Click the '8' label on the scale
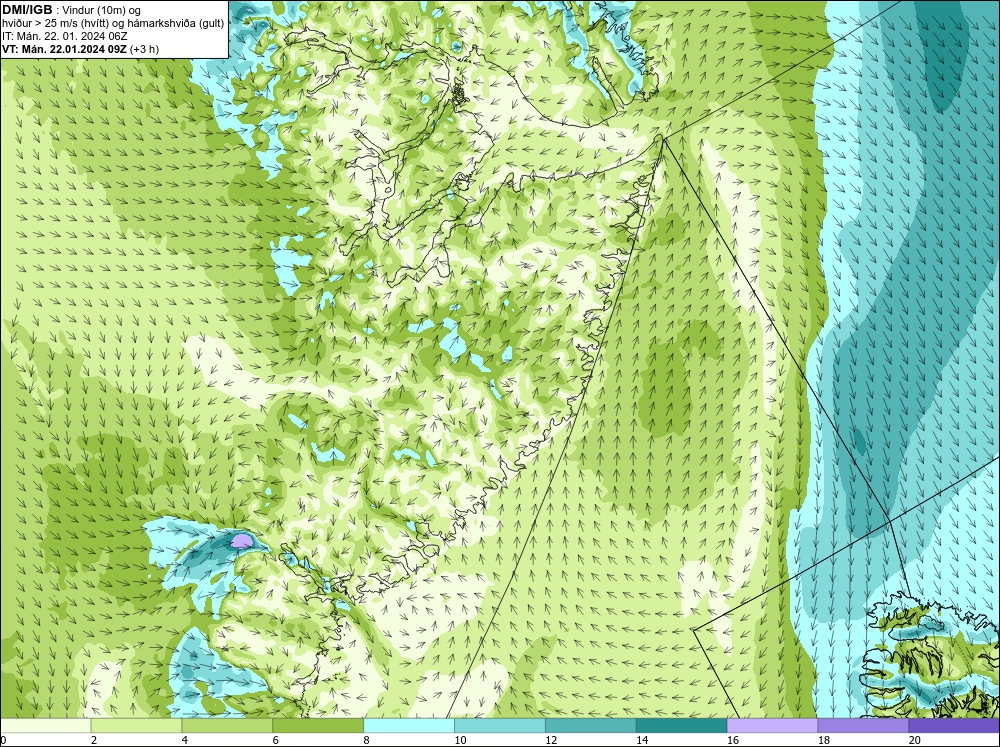Viewport: 1000px width, 747px height. tap(367, 740)
